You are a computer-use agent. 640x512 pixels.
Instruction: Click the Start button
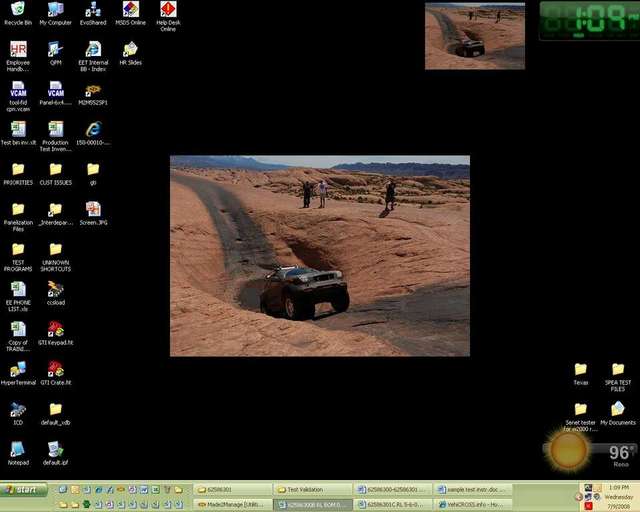click(x=24, y=490)
